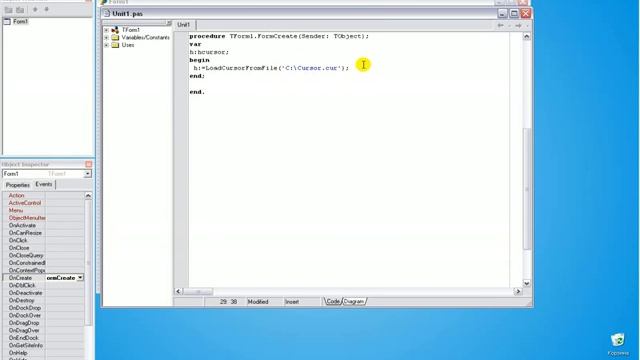Click the second folder icon in Object TreeView toolbar
Screen dimensions: 640x360
pyautogui.click(x=20, y=9)
